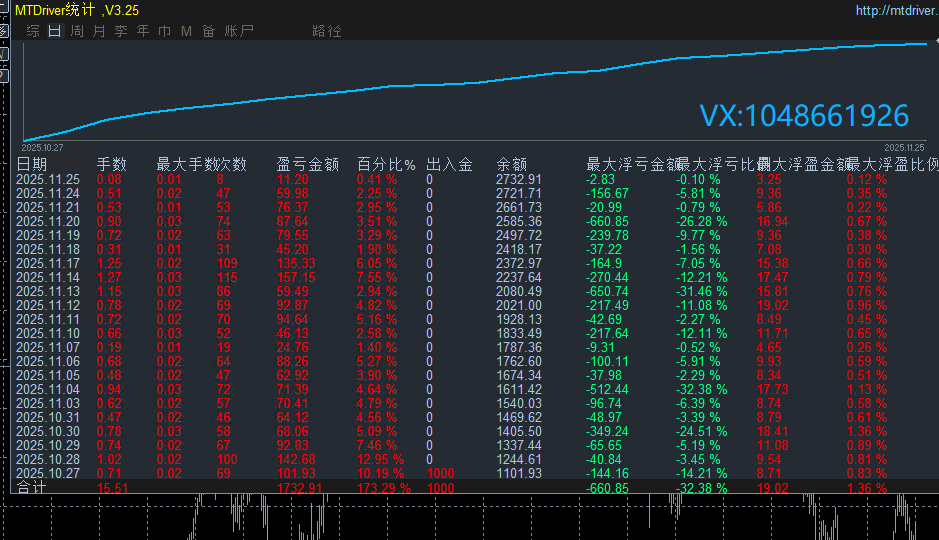Select the M tab
Viewport: 939px width, 540px height.
coord(186,31)
